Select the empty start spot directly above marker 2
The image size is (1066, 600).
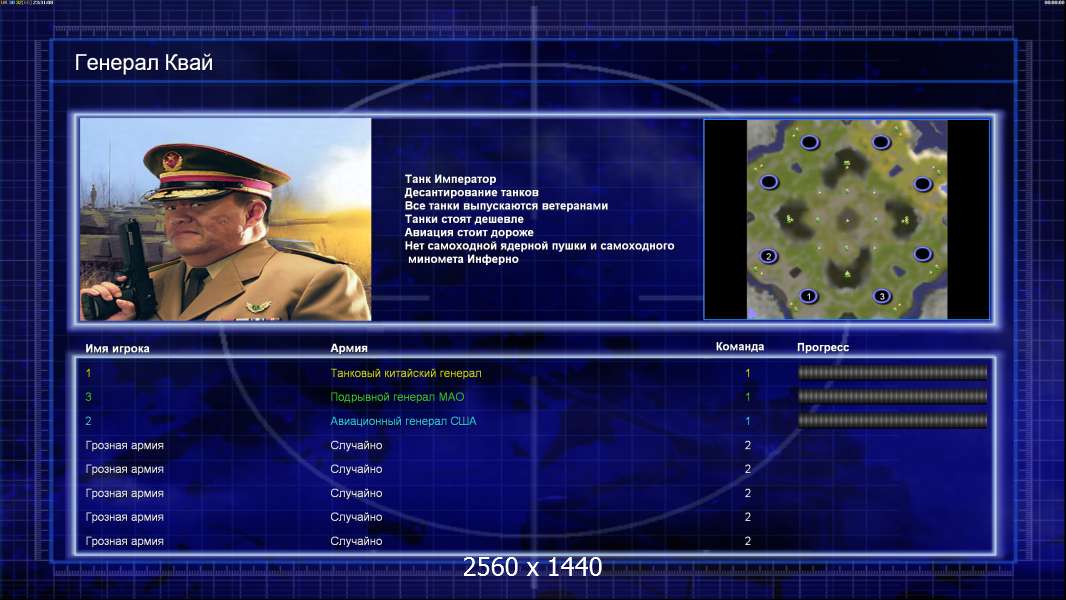[x=769, y=182]
